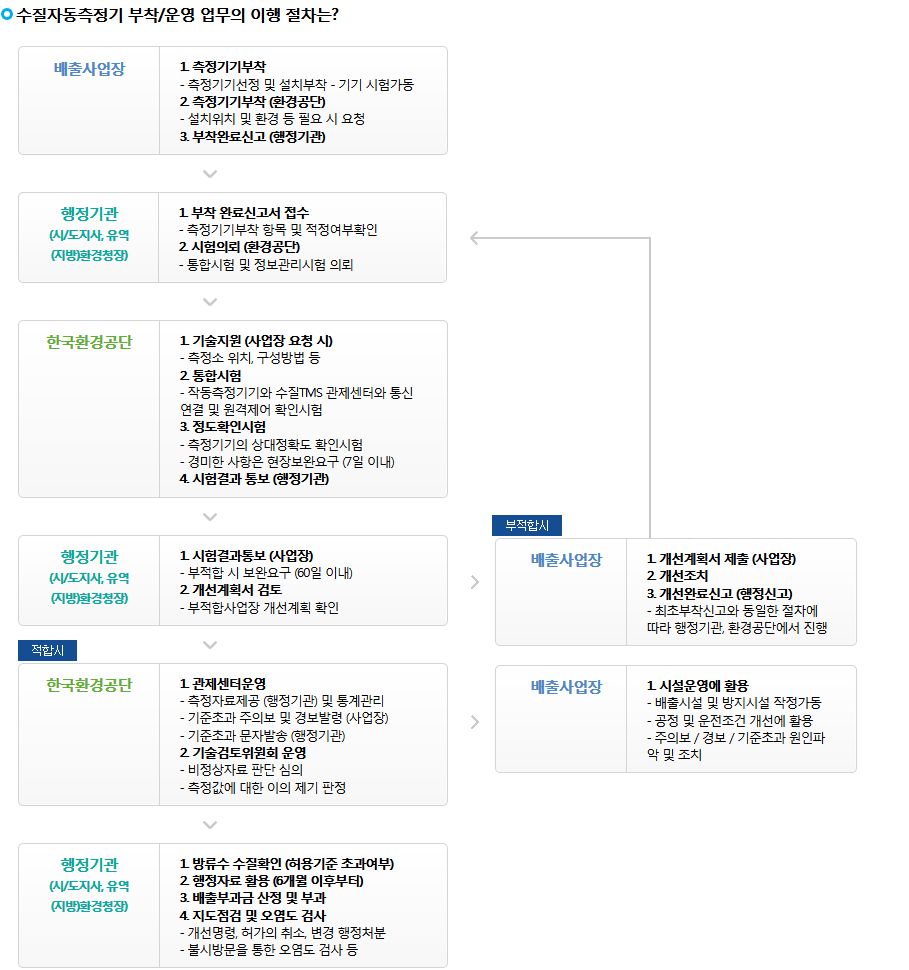Click the page title 수질자동측정기 부착/운영 업무의 이행 절차는?
The width and height of the screenshot is (909, 970).
click(177, 14)
